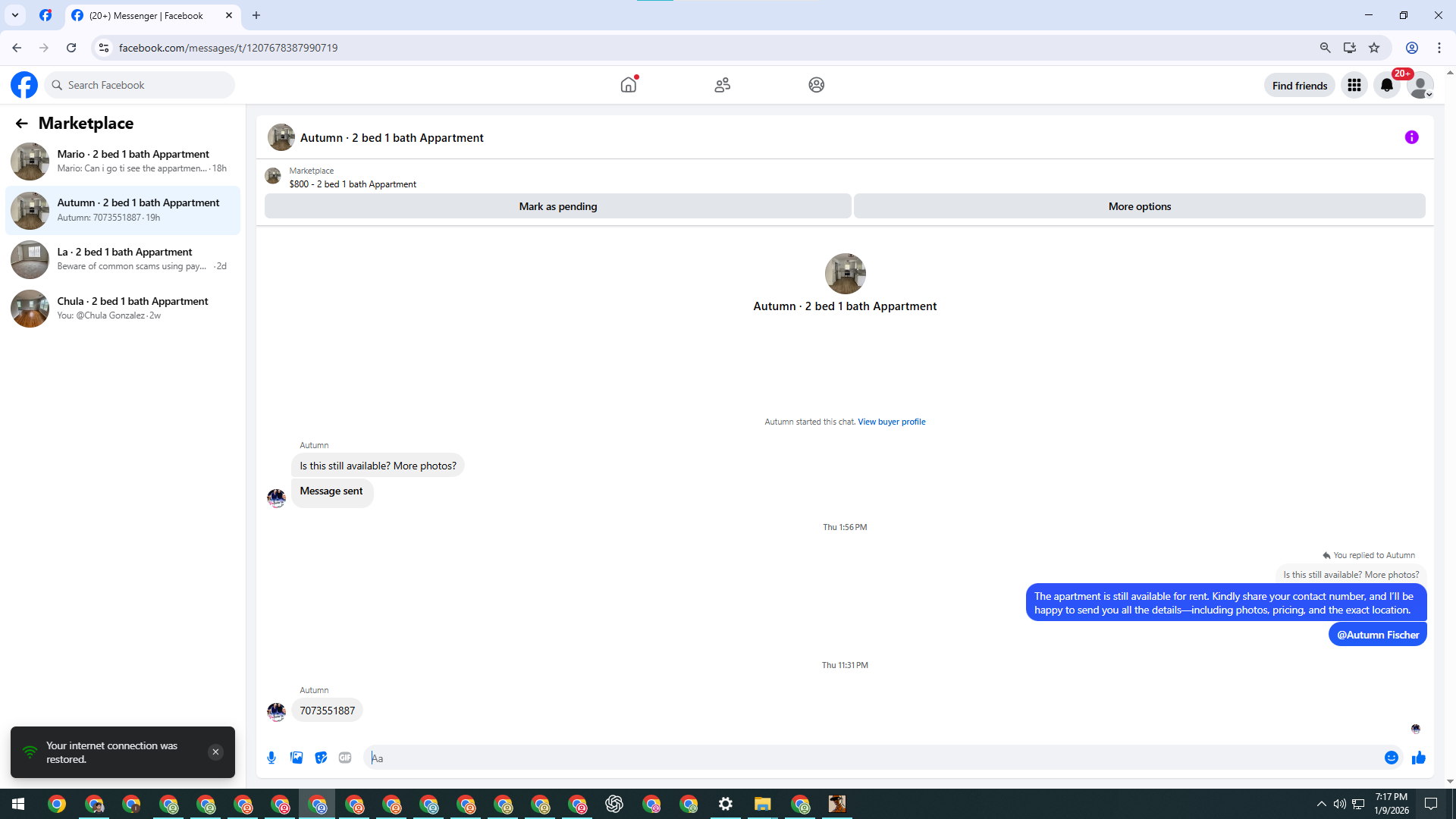Open the emoji picker in message box
The width and height of the screenshot is (1456, 819).
[1391, 758]
